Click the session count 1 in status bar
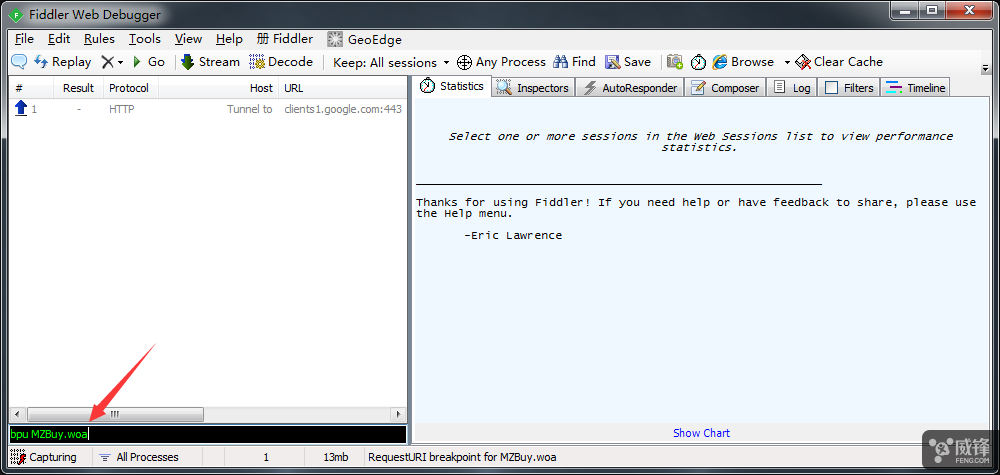 point(265,457)
